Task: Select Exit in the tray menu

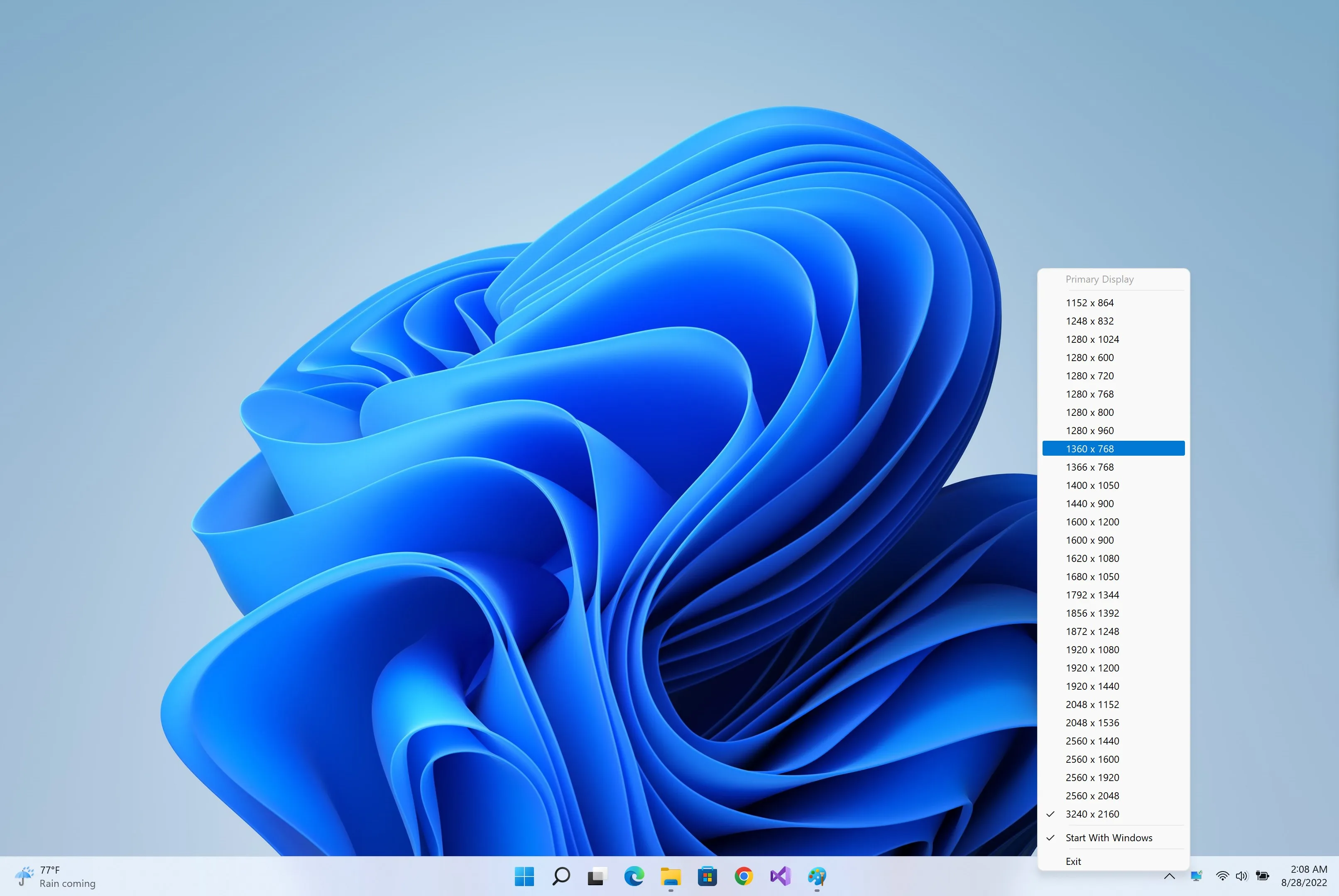Action: [1114, 861]
